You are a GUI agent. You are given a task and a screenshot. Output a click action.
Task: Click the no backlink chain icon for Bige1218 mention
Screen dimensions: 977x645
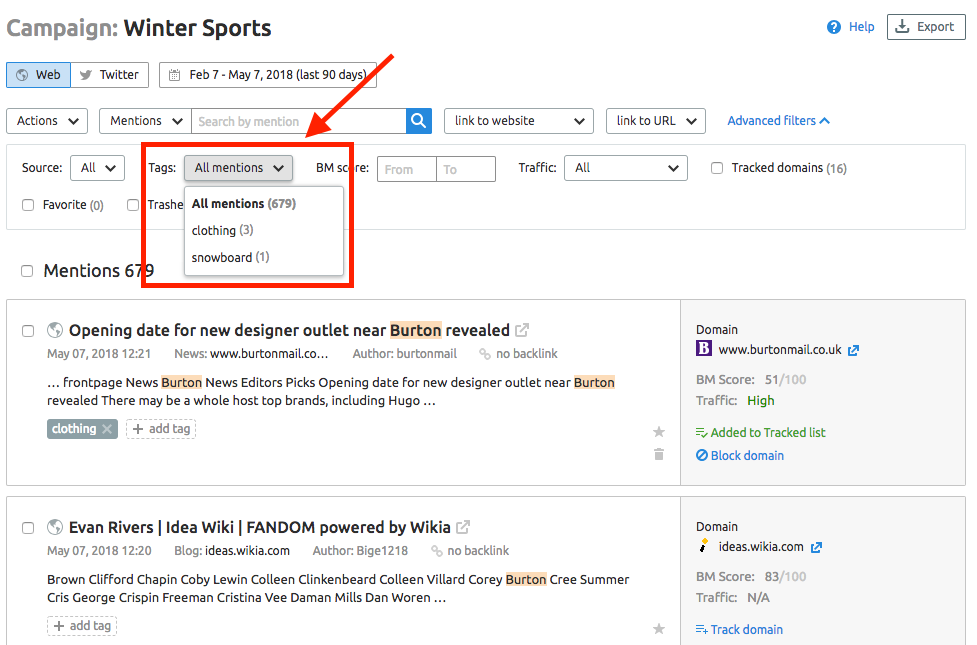pos(437,551)
